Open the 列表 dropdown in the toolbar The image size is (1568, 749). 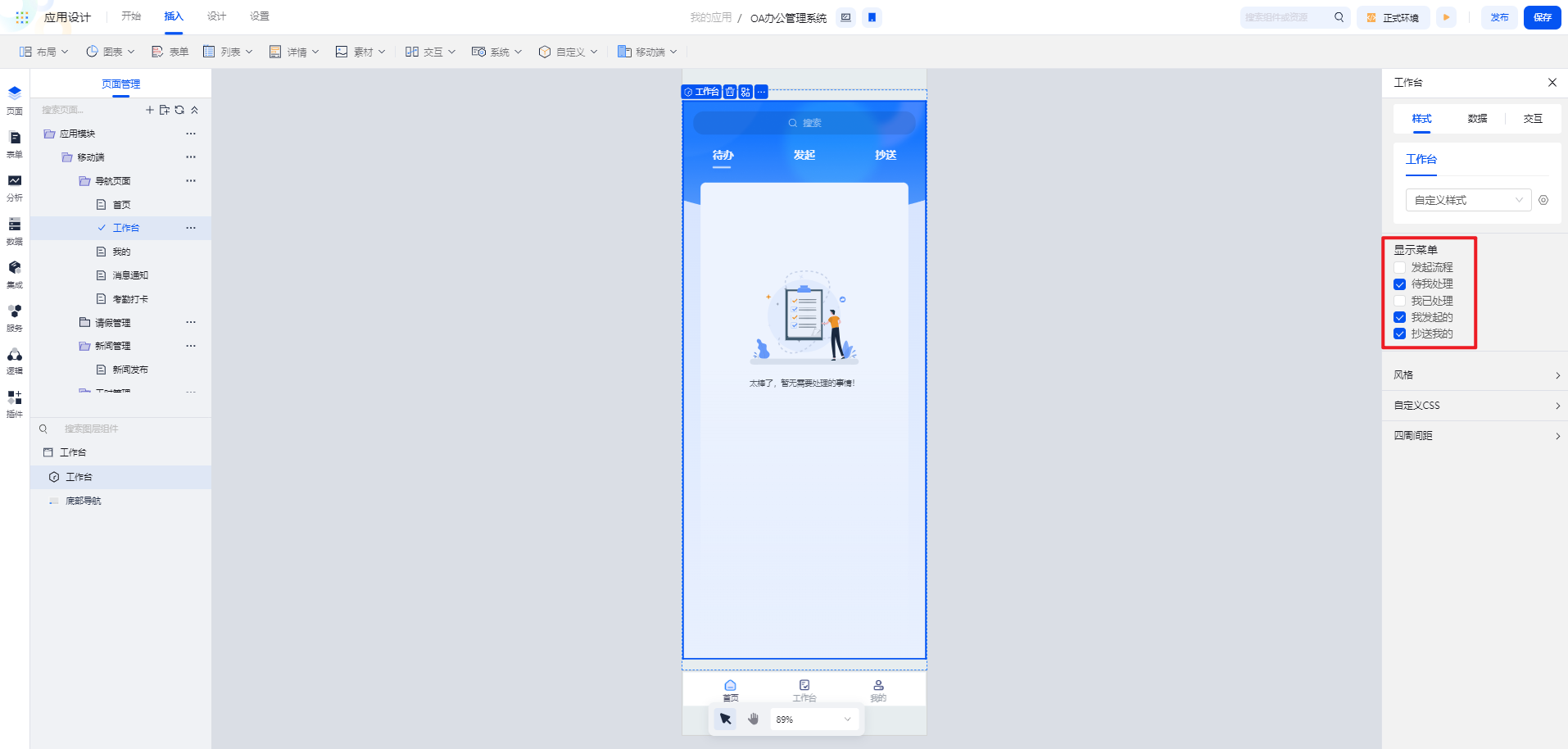pos(229,52)
